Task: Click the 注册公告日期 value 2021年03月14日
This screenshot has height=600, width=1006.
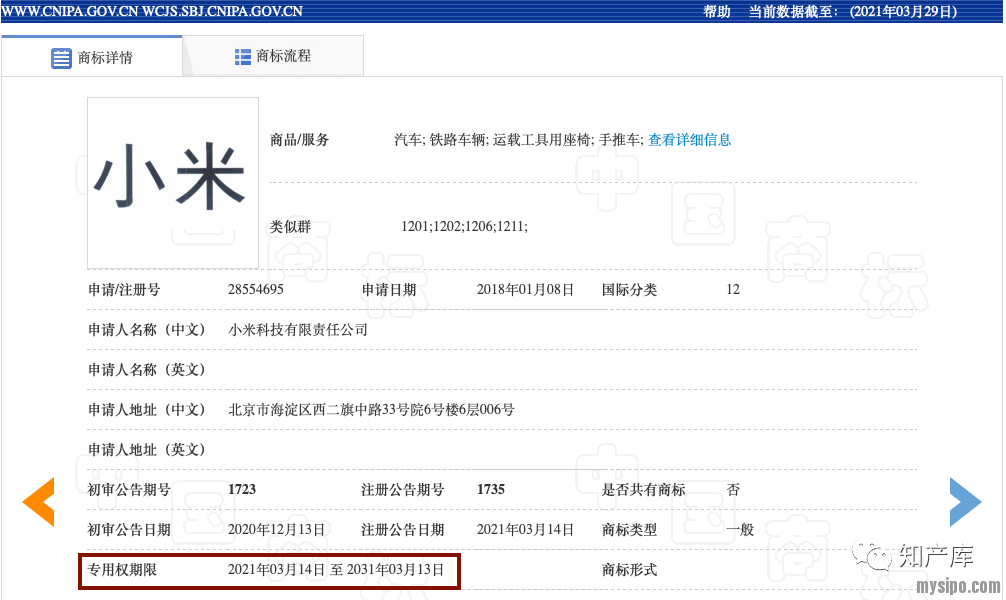Action: (x=525, y=530)
